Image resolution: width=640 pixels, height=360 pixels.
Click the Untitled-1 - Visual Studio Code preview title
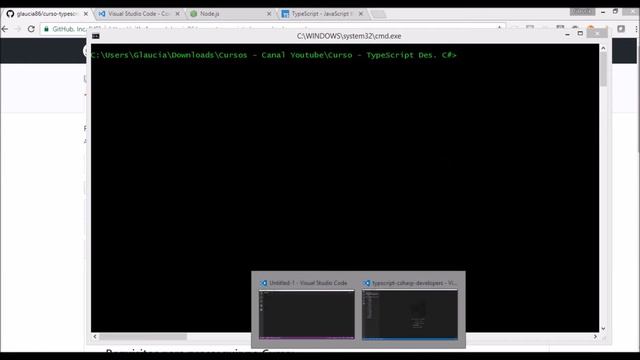tap(308, 283)
